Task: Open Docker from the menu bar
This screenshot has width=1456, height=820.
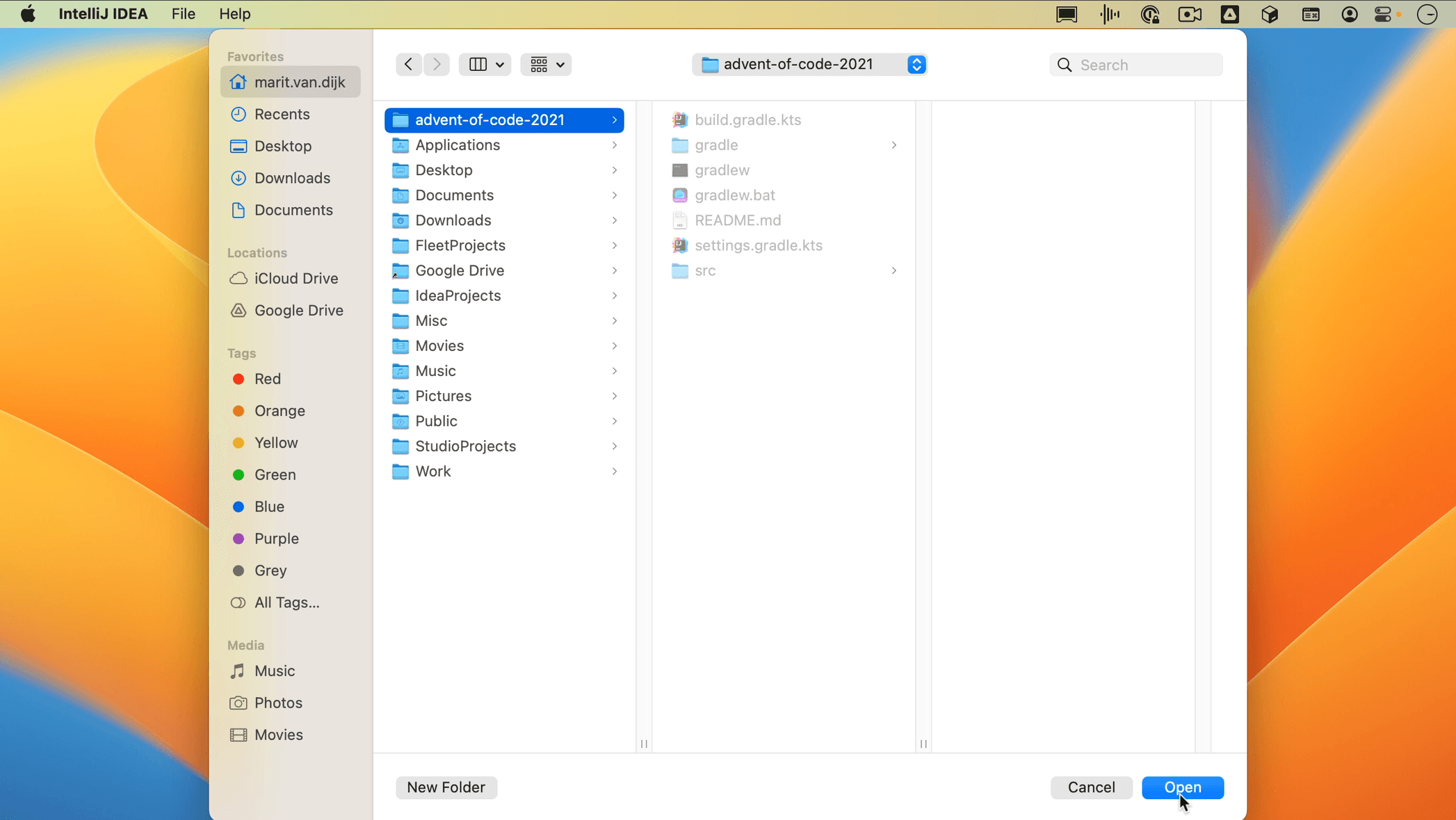Action: click(x=1269, y=14)
